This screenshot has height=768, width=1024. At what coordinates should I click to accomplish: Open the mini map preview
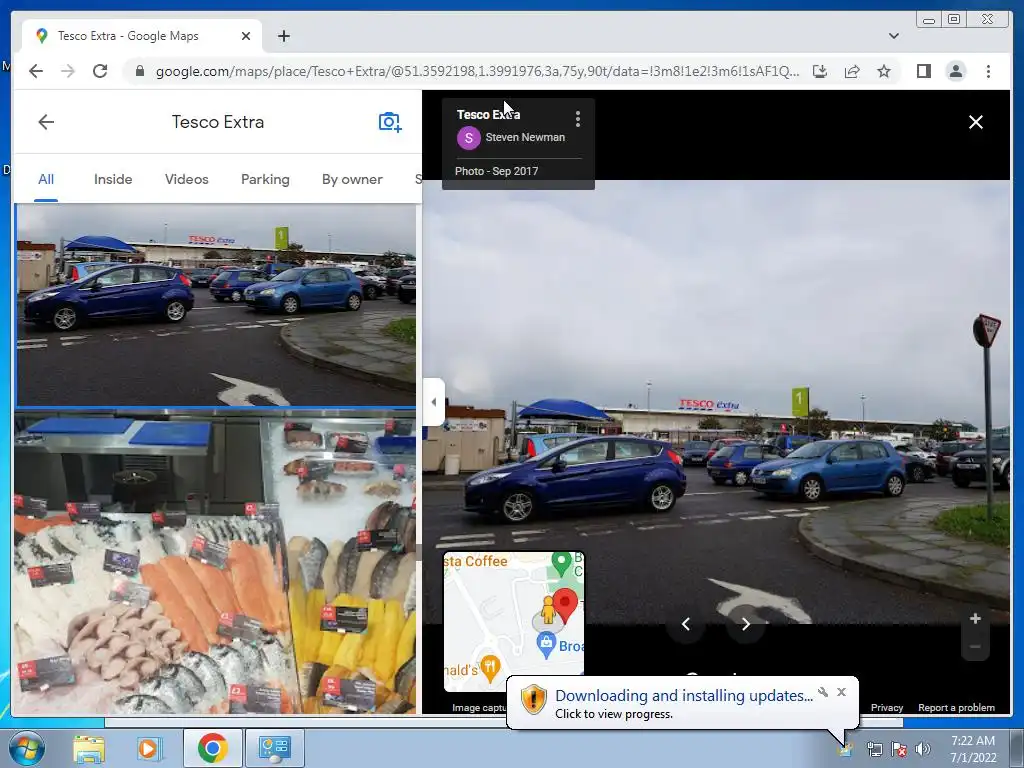[x=514, y=621]
